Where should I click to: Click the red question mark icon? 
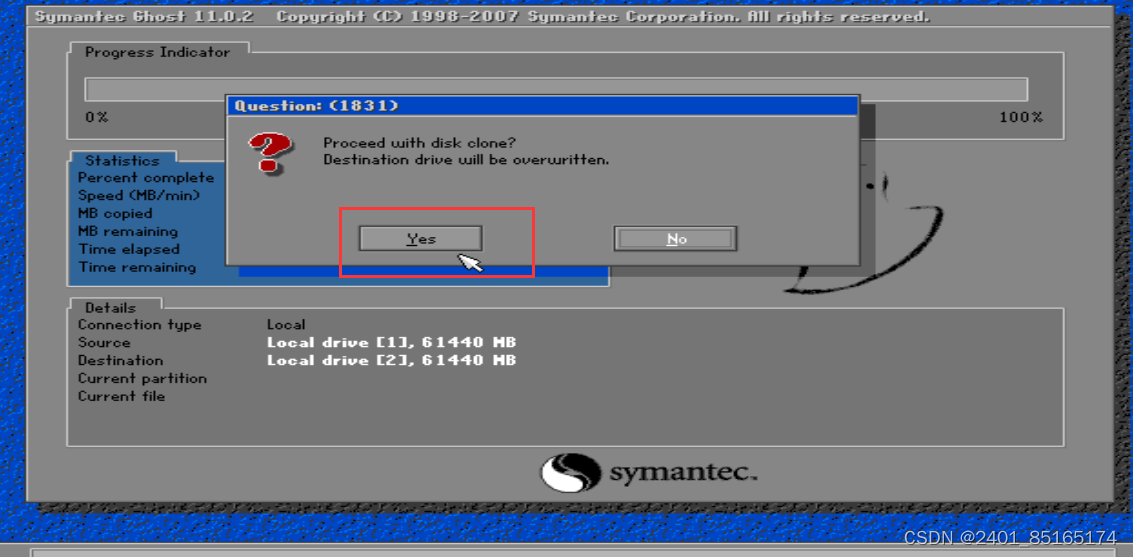(270, 153)
